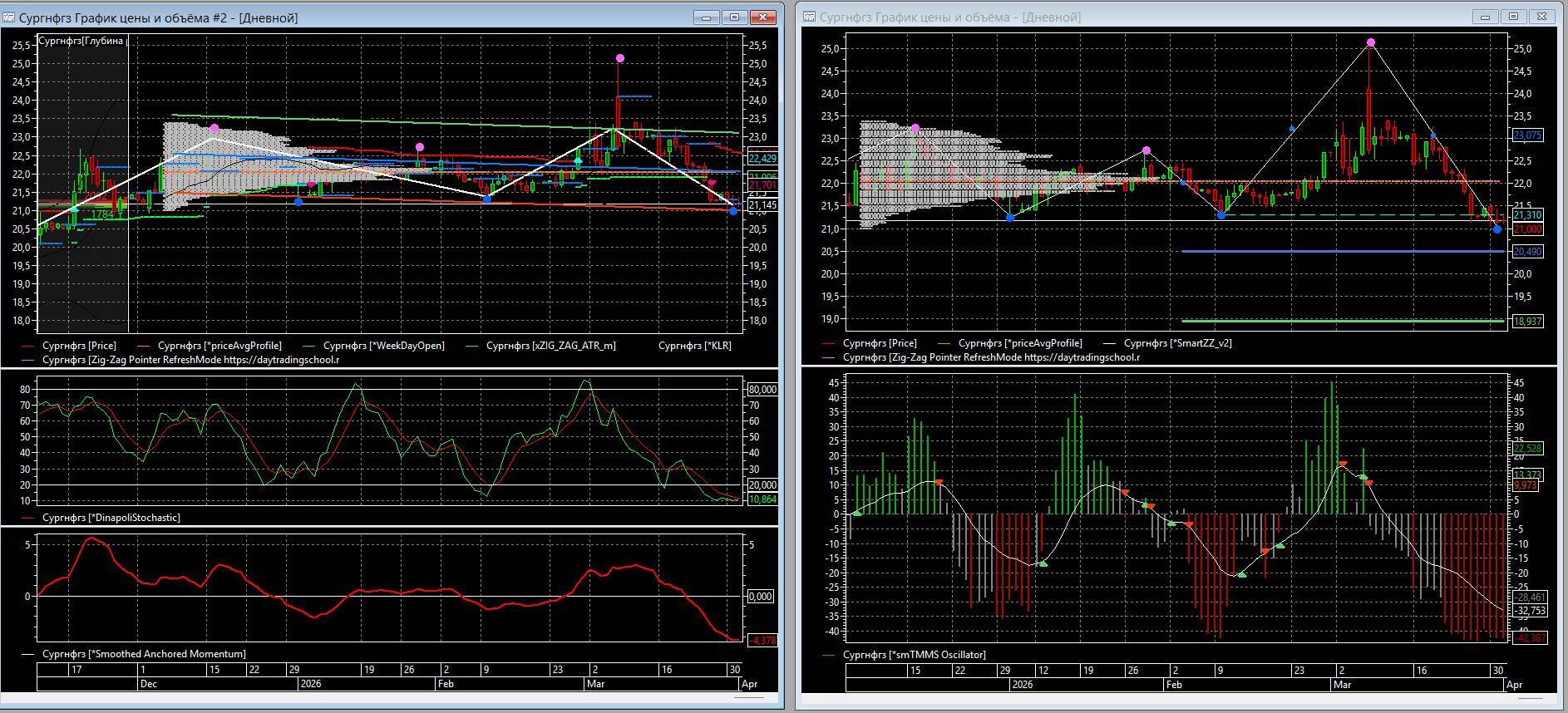The image size is (1568, 713).
Task: Select the [*WeekDayOpen] legend entry
Action: (383, 346)
